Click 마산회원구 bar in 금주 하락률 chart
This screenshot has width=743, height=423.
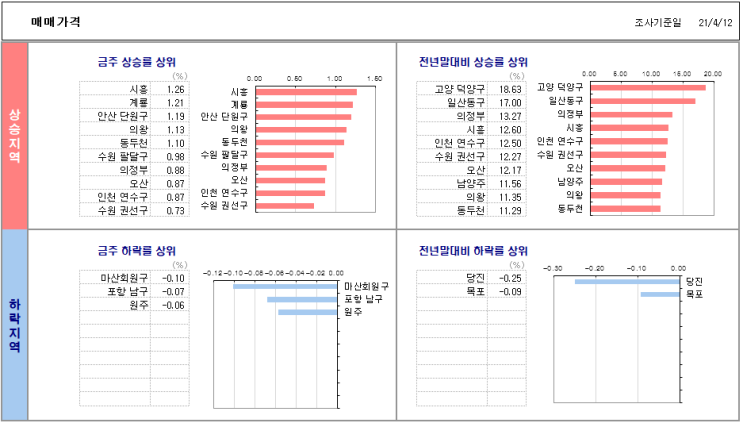(x=285, y=287)
